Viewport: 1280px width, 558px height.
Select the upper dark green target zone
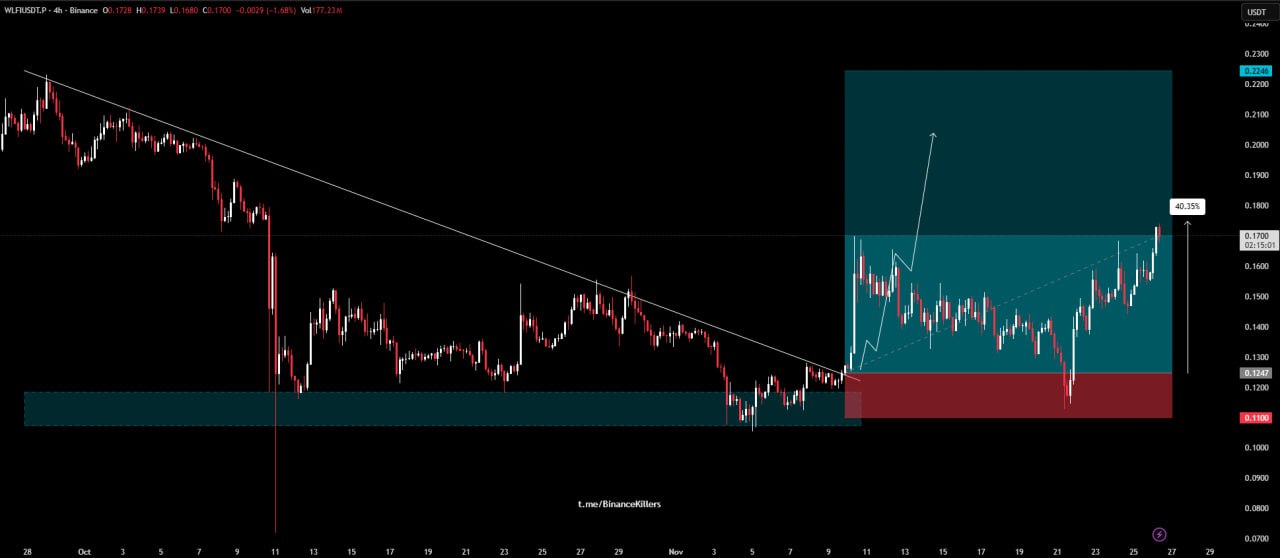(x=1008, y=150)
